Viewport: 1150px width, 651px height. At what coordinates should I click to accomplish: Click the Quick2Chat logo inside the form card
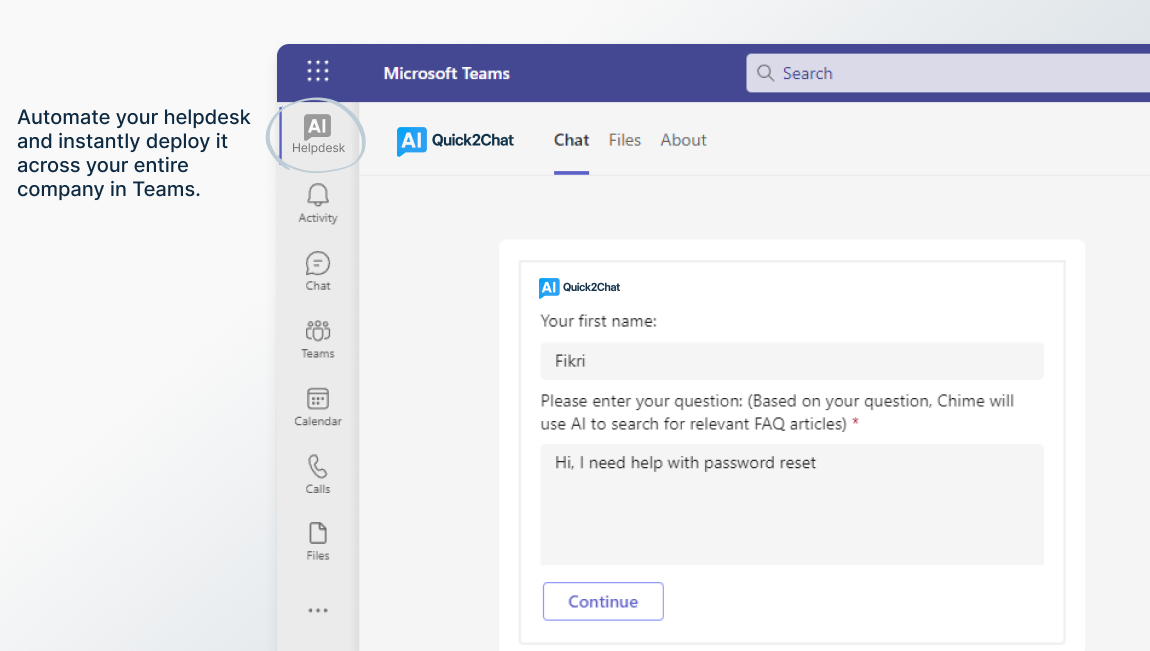pyautogui.click(x=579, y=288)
